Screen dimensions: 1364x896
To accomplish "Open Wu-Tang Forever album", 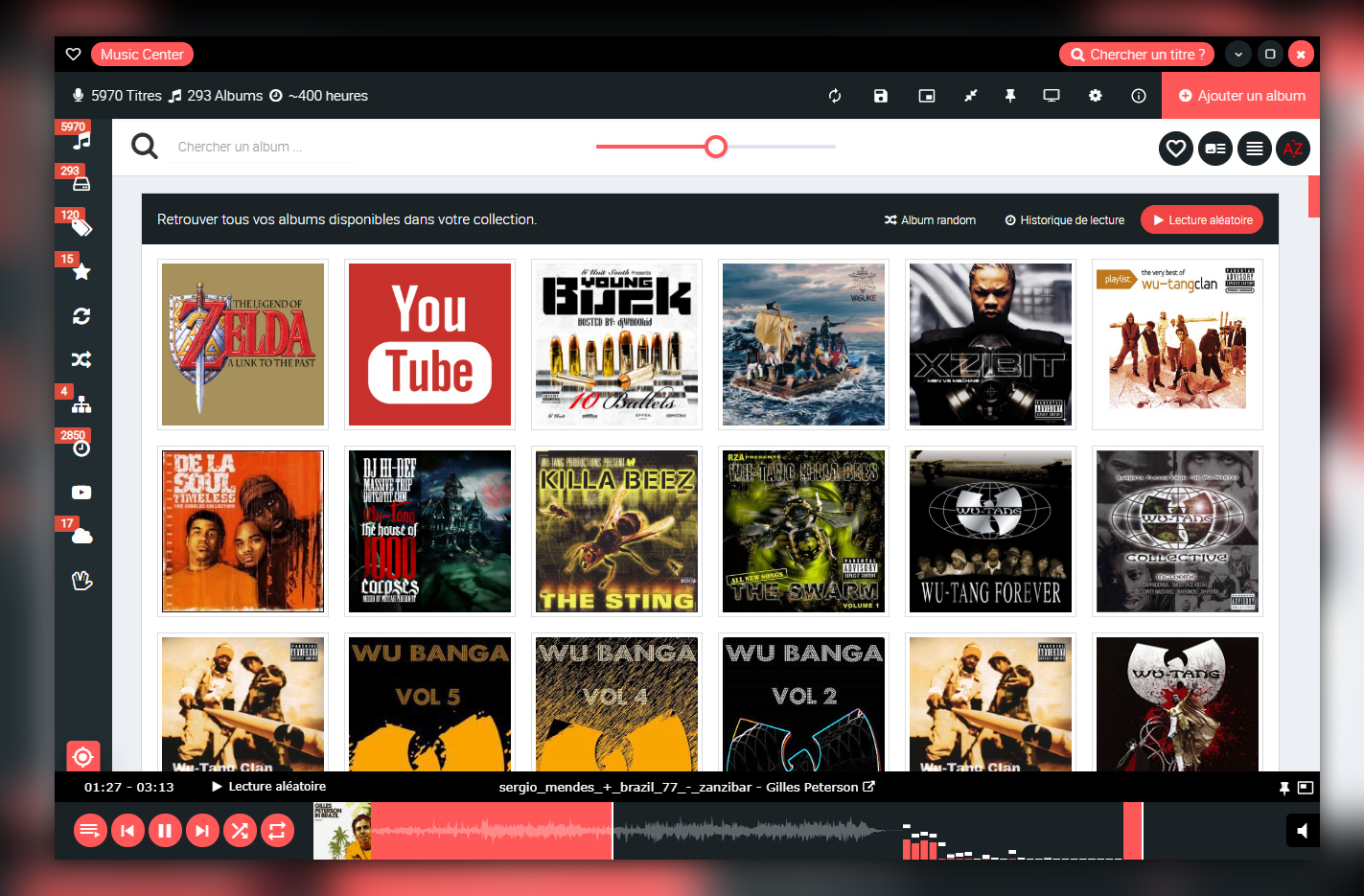I will pos(991,532).
